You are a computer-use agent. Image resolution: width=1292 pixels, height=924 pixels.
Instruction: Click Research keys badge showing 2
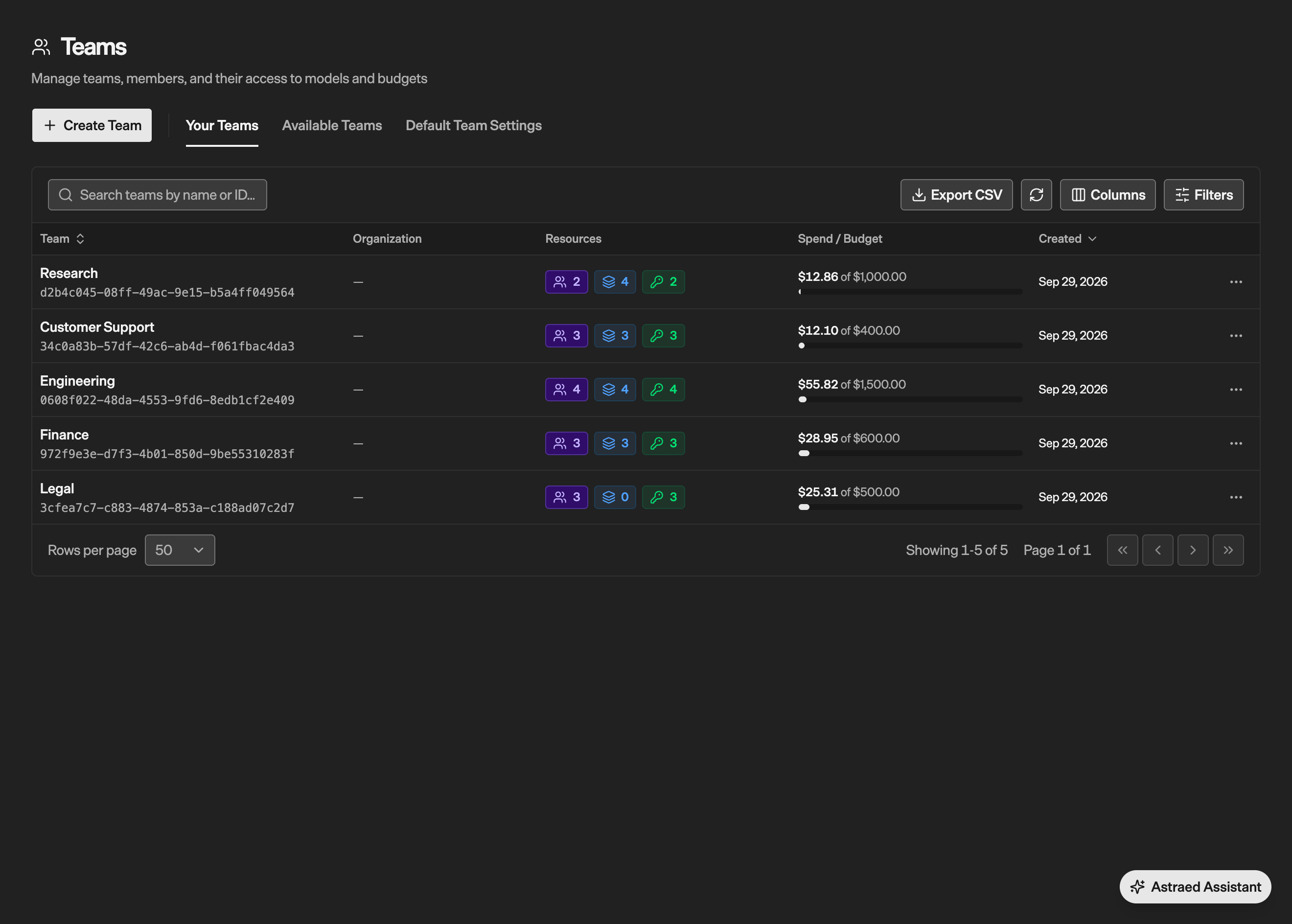click(x=663, y=281)
